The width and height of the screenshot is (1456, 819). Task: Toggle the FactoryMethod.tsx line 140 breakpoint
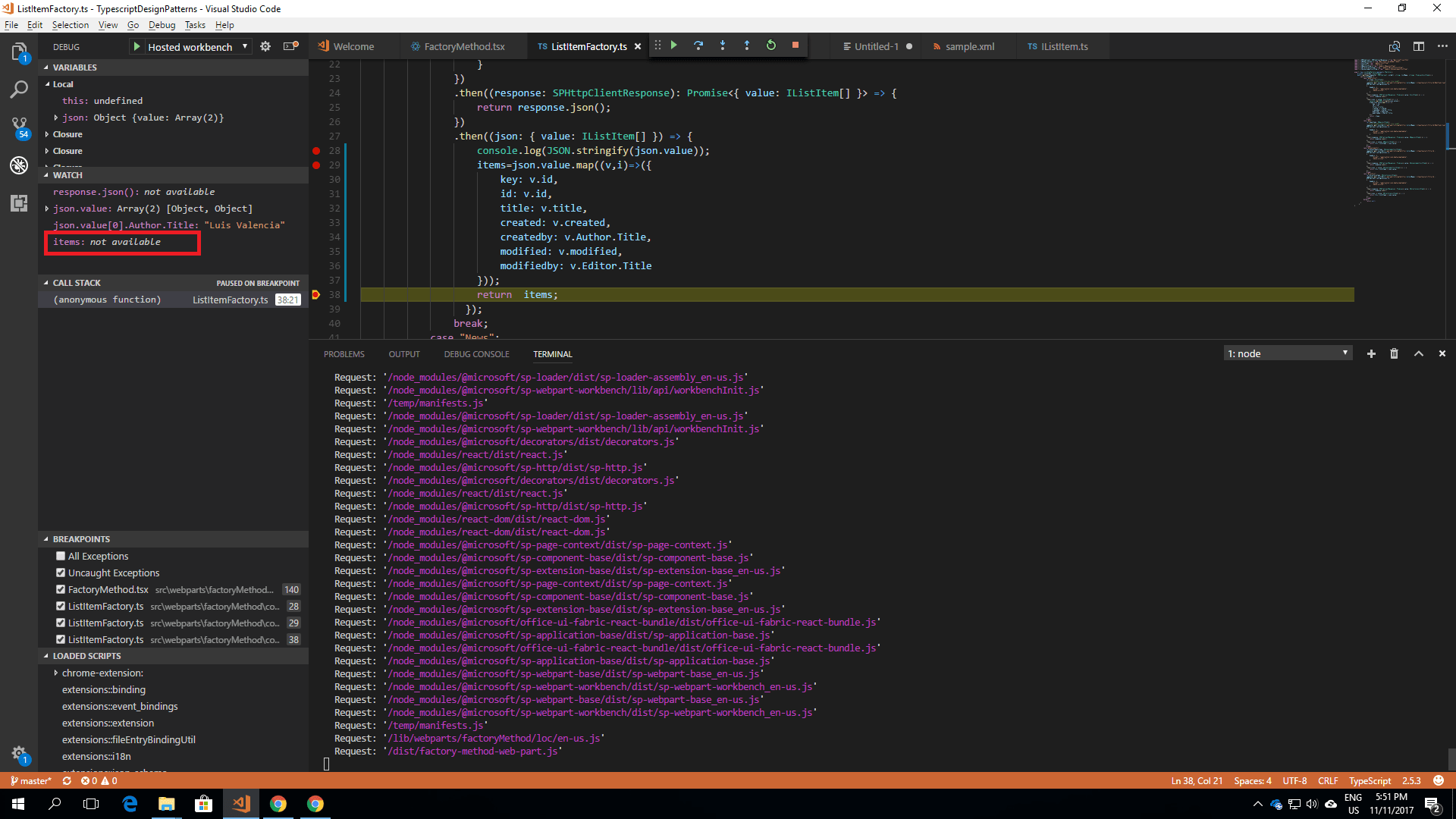61,589
